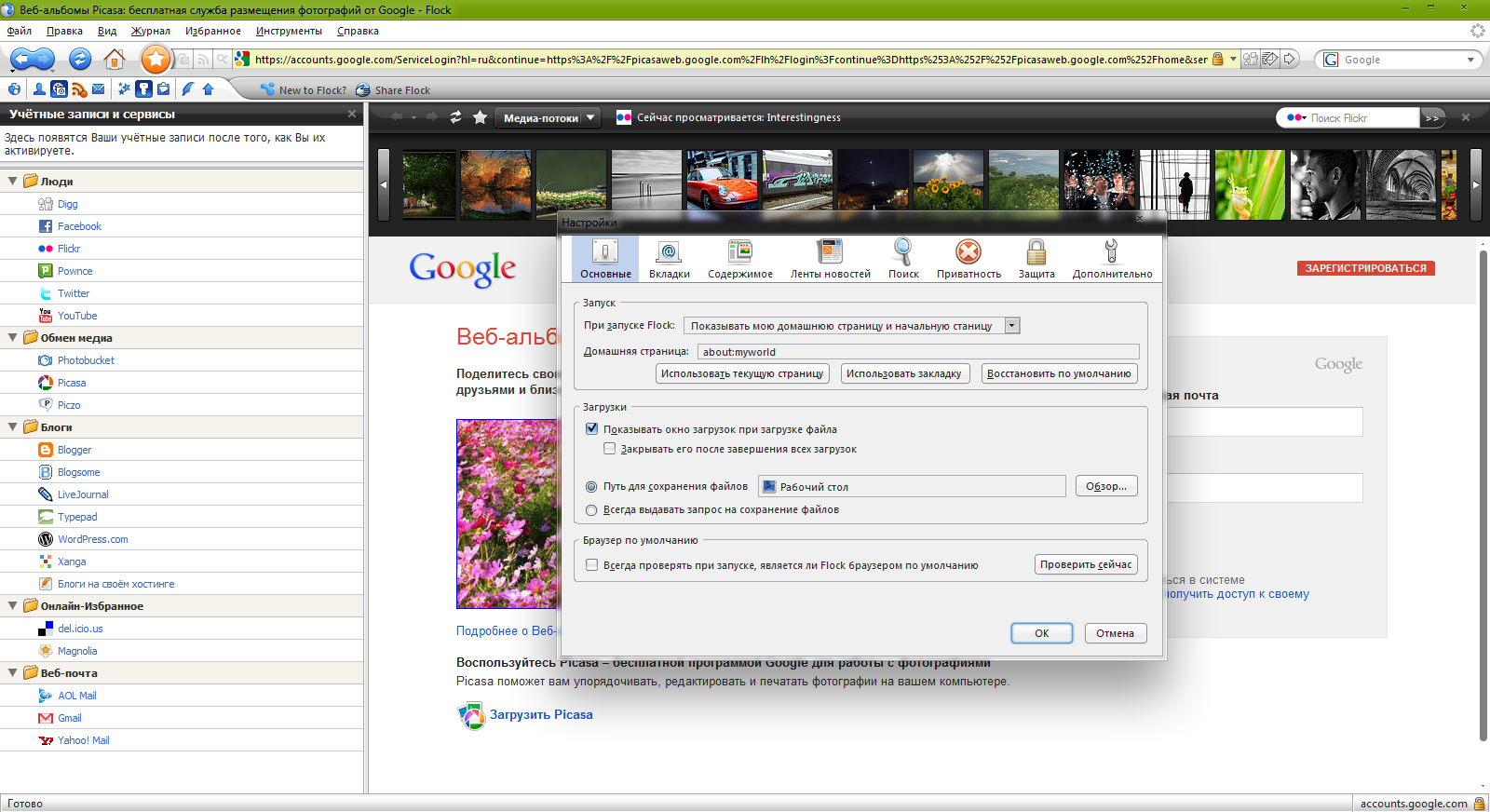Toggle Показывать окно загрузок checkbox
The width and height of the screenshot is (1490, 812).
(591, 429)
